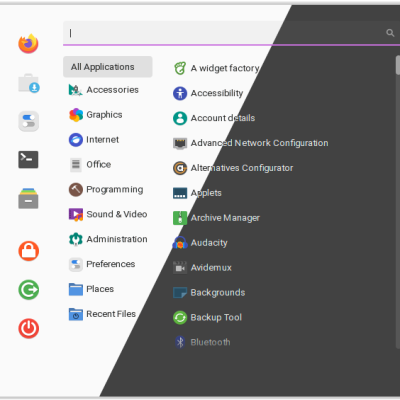Click the green Logout icon
The height and width of the screenshot is (400, 400).
point(29,290)
